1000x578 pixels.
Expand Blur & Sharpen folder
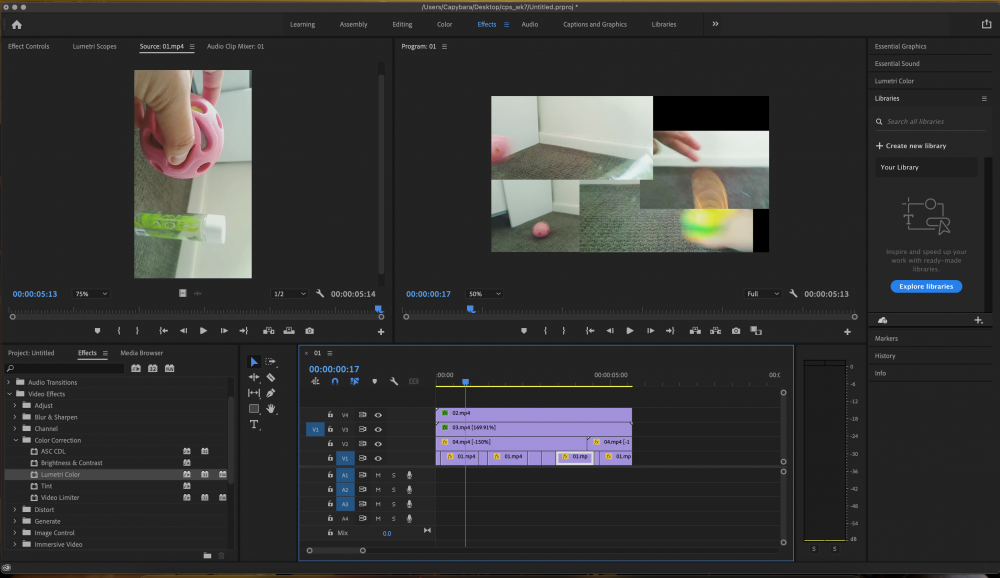15,417
